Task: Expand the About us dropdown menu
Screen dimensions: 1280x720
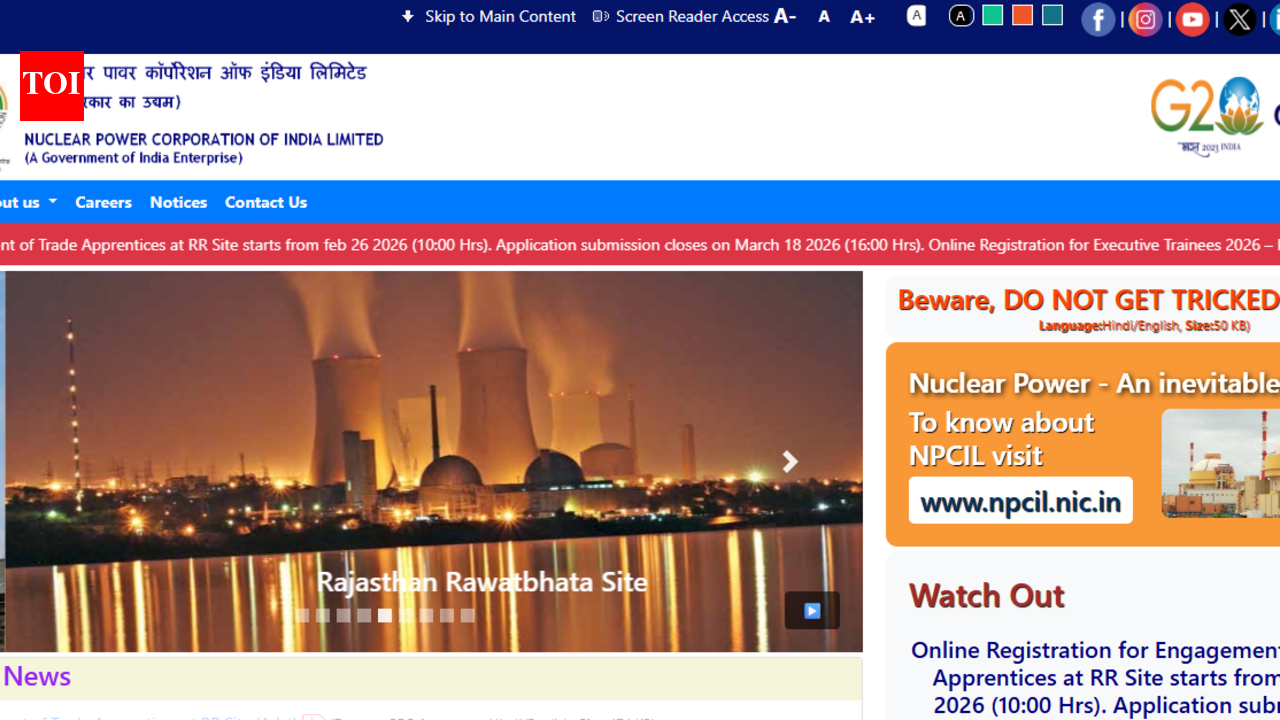Action: 28,202
